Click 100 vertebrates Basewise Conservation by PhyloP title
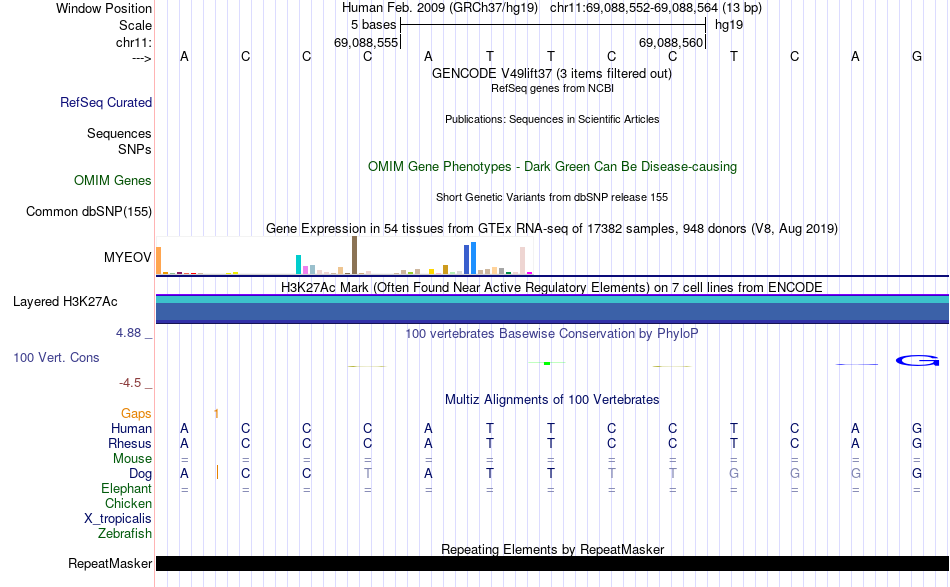Image resolution: width=950 pixels, height=587 pixels. tap(552, 333)
